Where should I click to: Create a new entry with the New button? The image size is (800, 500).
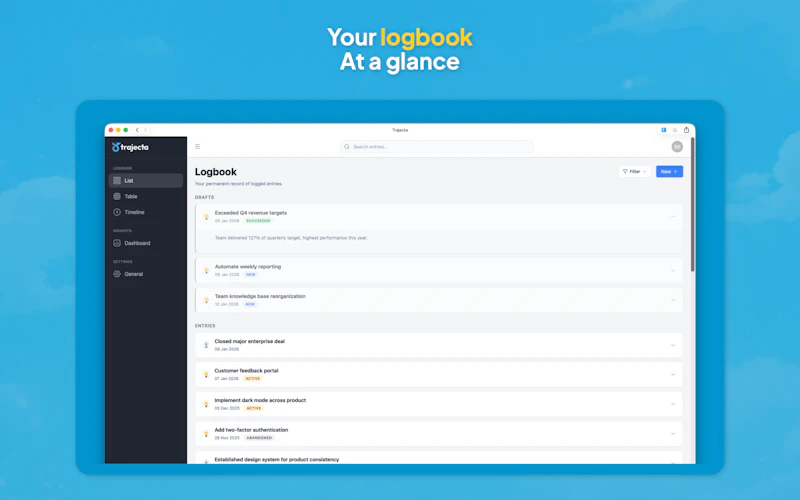pos(669,172)
